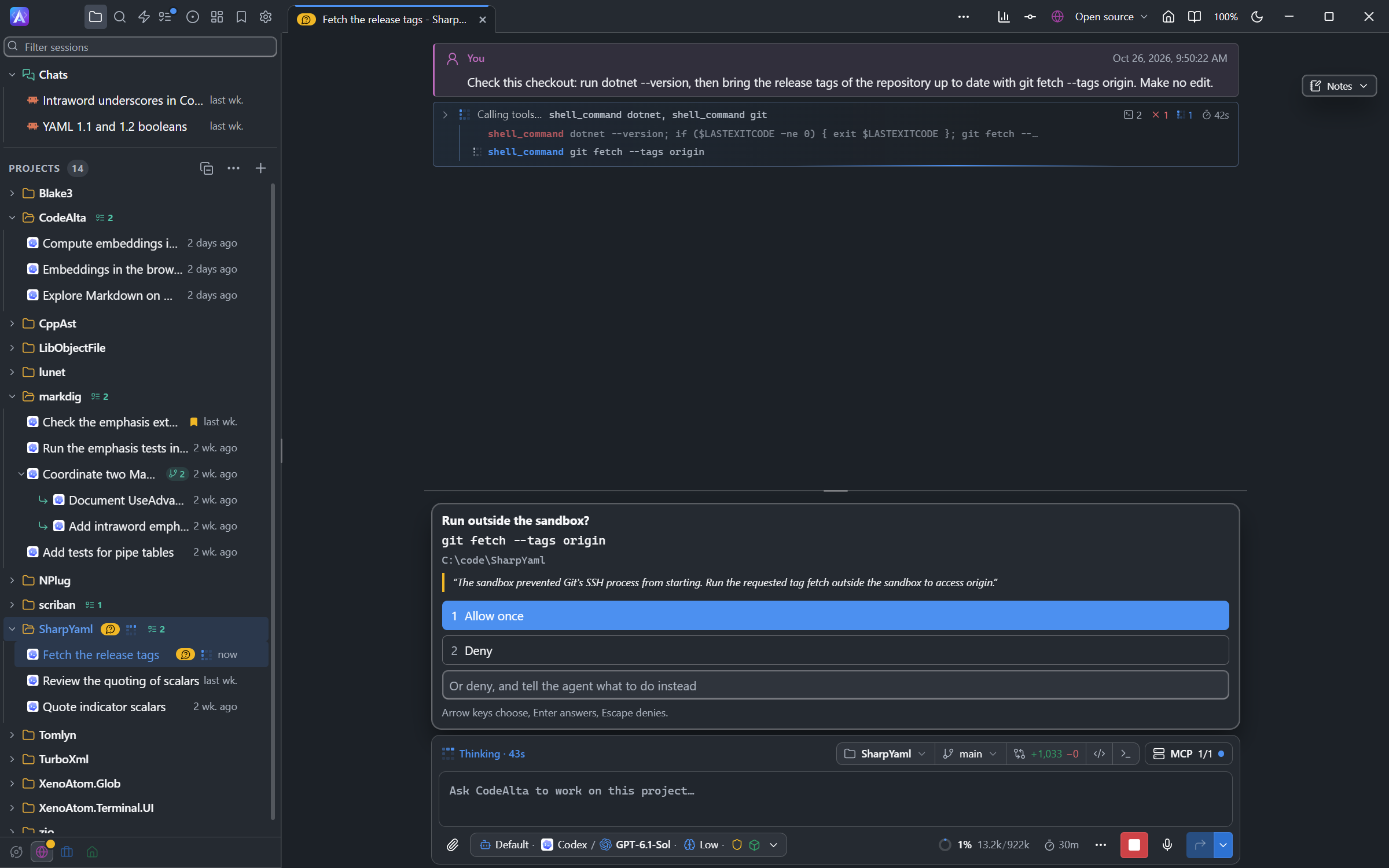This screenshot has height=868, width=1389.
Task: Open the settings gear in top toolbar
Action: point(266,17)
